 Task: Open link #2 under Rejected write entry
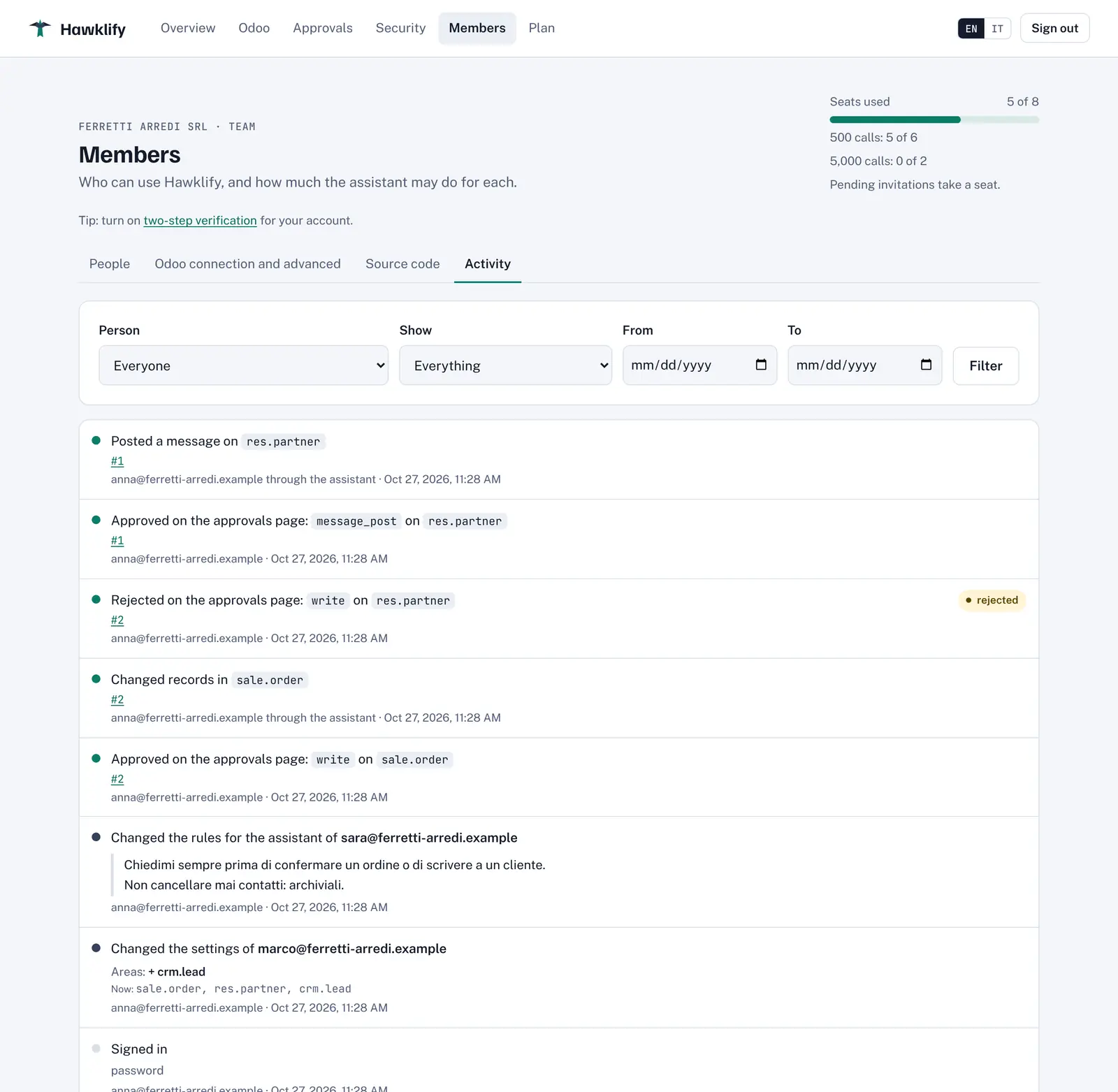[x=117, y=620]
